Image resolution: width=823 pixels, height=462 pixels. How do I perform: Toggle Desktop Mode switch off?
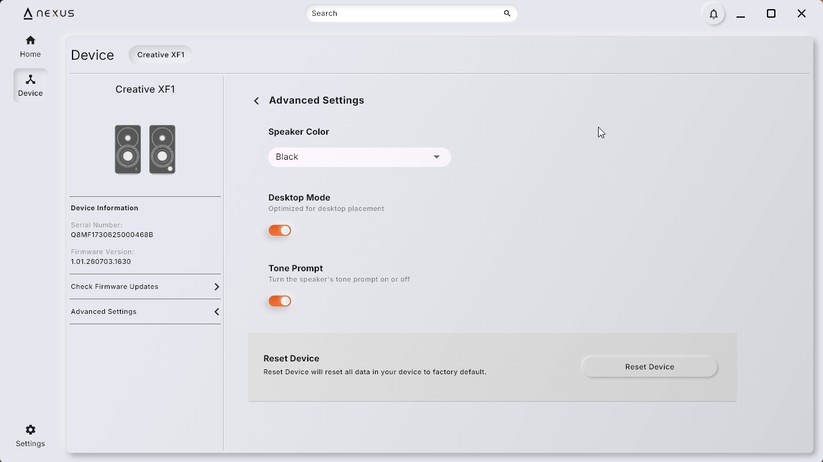pyautogui.click(x=280, y=230)
